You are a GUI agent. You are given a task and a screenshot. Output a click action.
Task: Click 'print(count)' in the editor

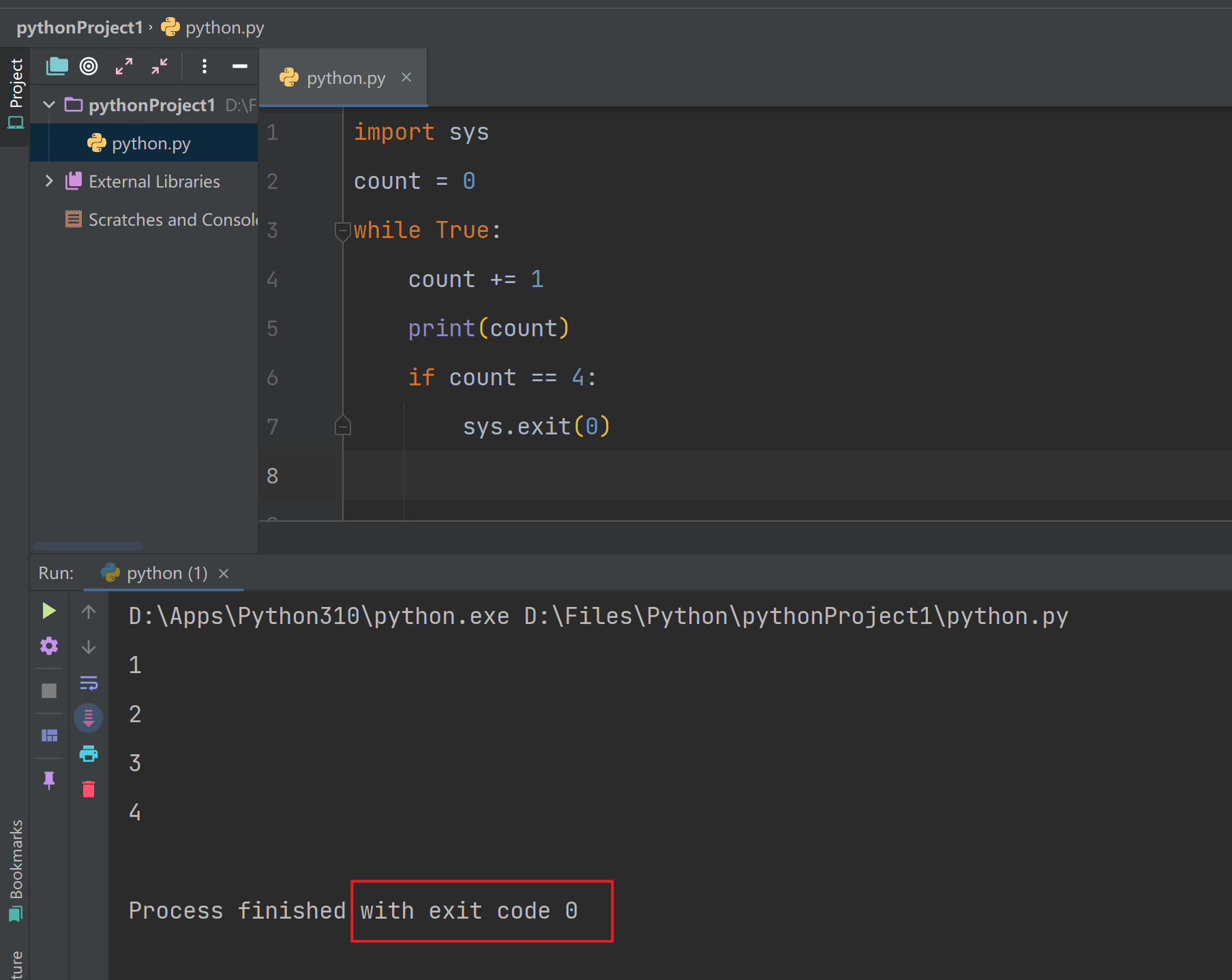[489, 328]
